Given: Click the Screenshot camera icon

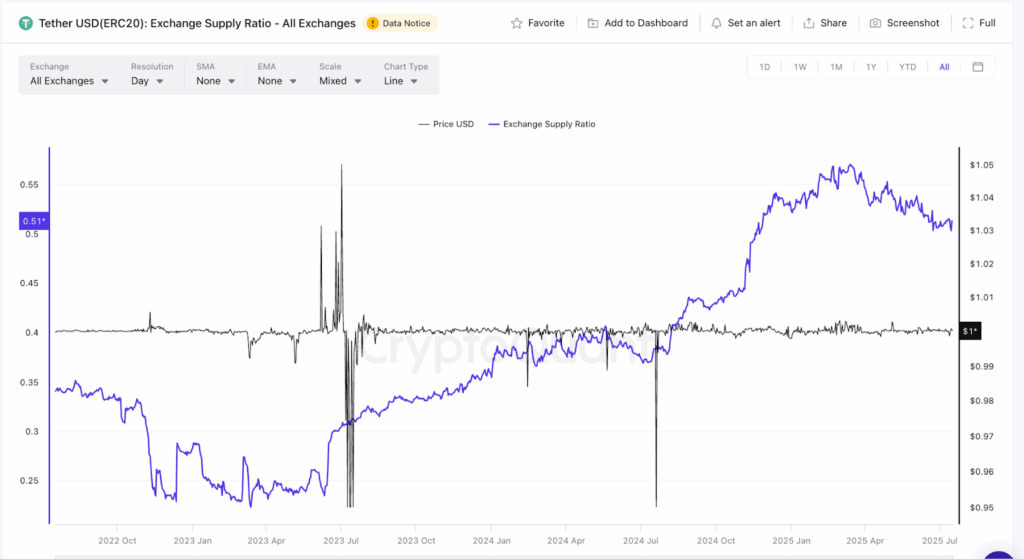Looking at the screenshot, I should click(x=875, y=24).
